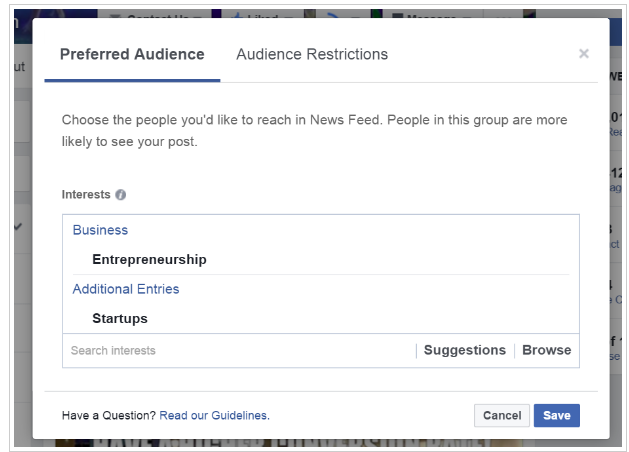Click the Interests label

86,195
